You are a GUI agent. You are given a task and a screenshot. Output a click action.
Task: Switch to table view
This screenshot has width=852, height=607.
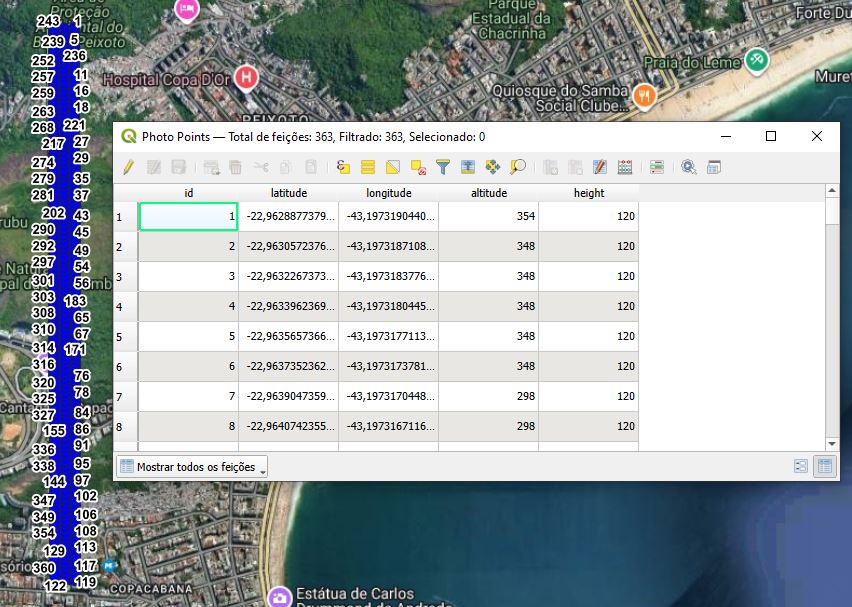coord(825,466)
